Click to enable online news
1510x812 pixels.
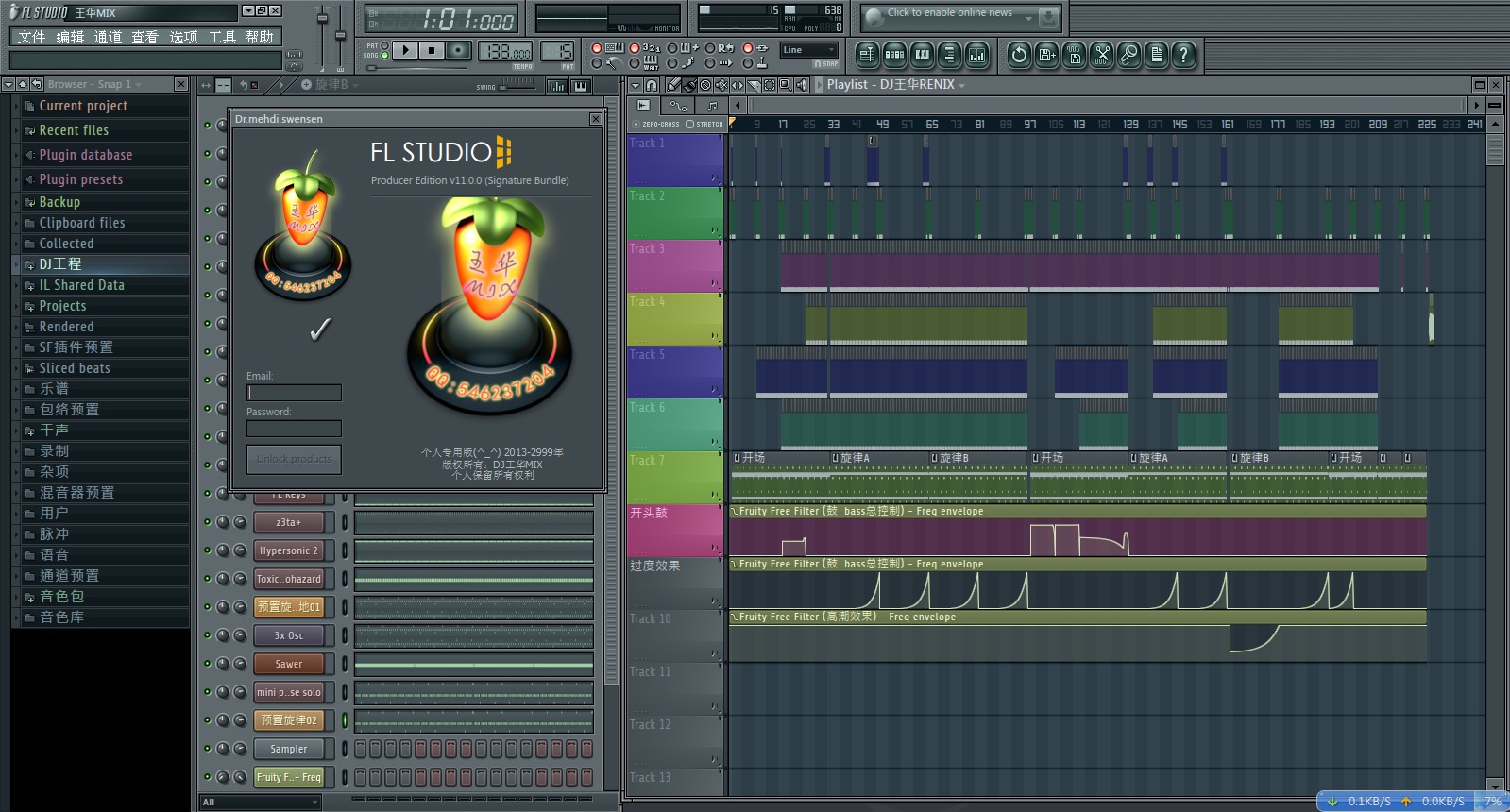tap(949, 13)
